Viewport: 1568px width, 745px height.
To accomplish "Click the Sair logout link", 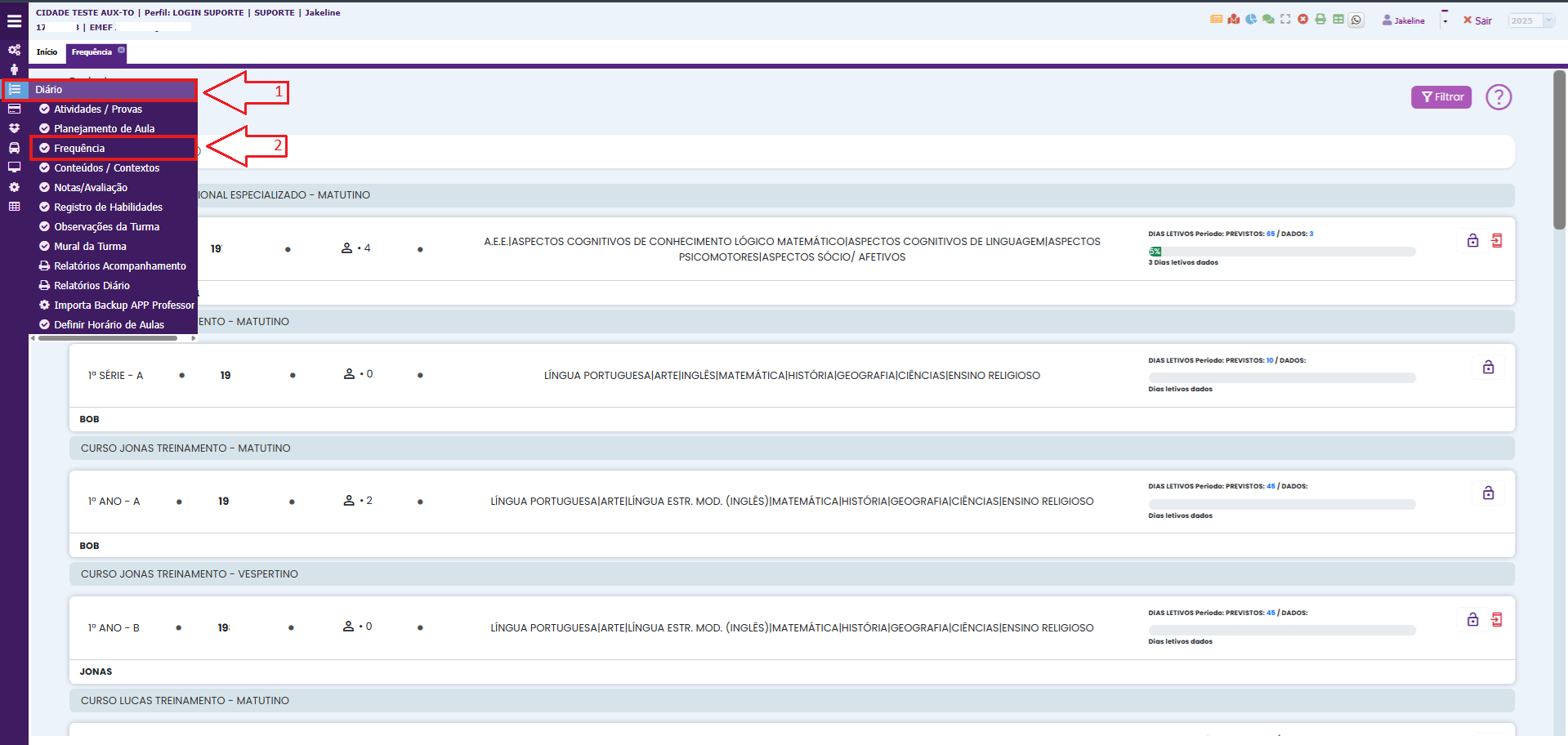I will click(x=1477, y=20).
